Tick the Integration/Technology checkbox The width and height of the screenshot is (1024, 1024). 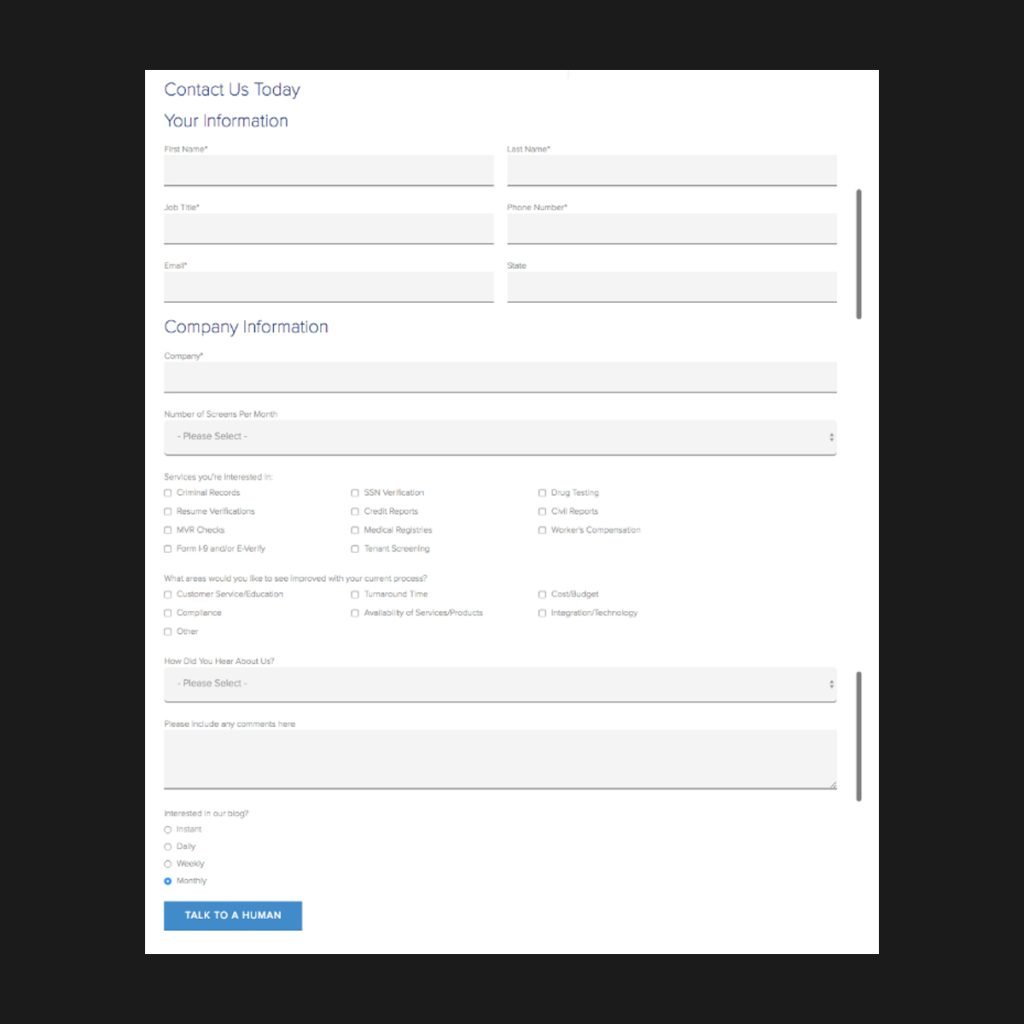[x=542, y=613]
